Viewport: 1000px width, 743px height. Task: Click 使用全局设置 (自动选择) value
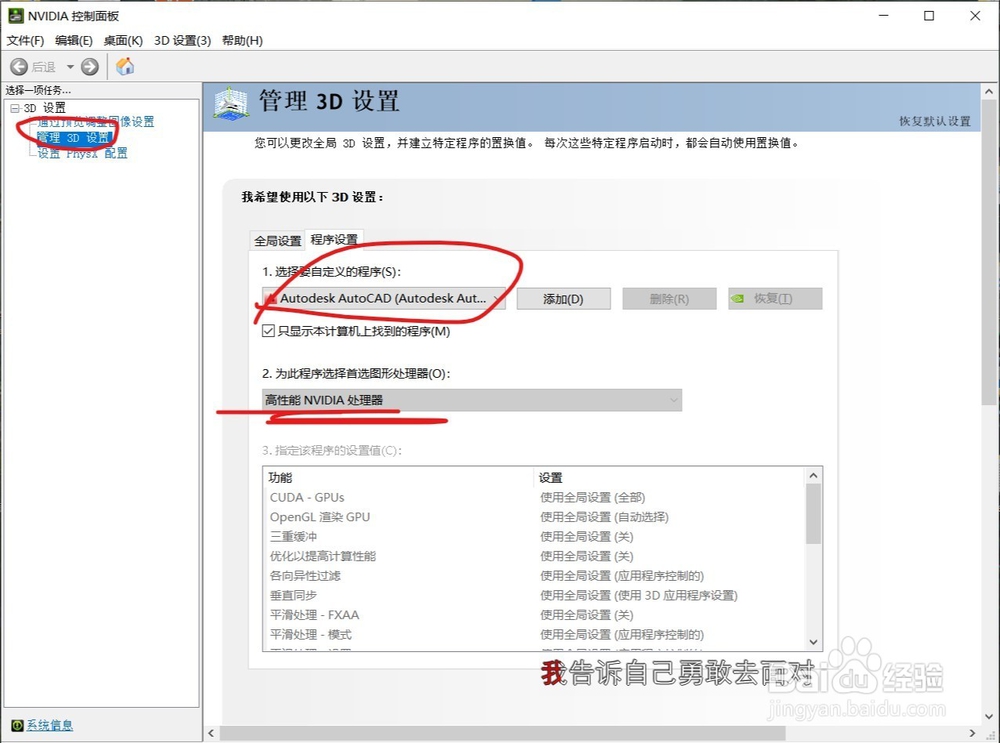tap(604, 517)
